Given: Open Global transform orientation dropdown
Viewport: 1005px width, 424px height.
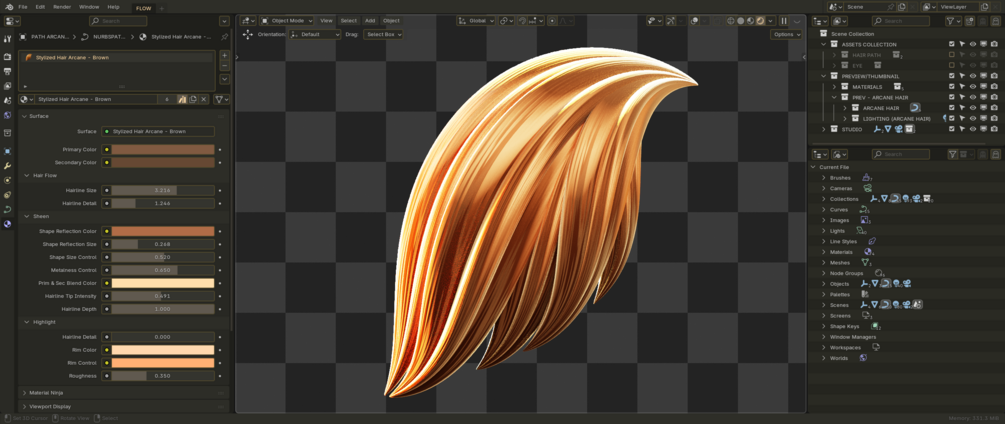Looking at the screenshot, I should (476, 20).
